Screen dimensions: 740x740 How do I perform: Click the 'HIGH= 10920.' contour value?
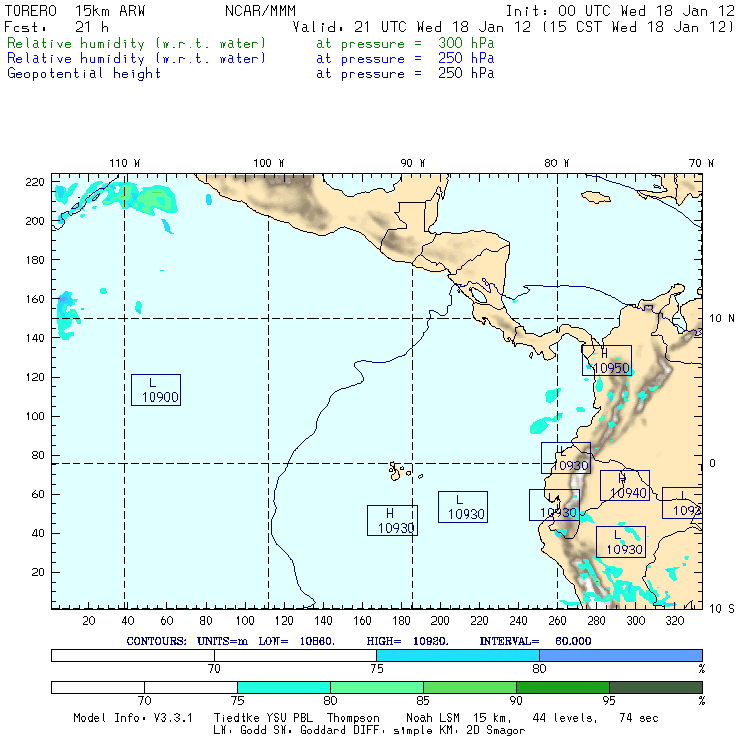[x=407, y=641]
